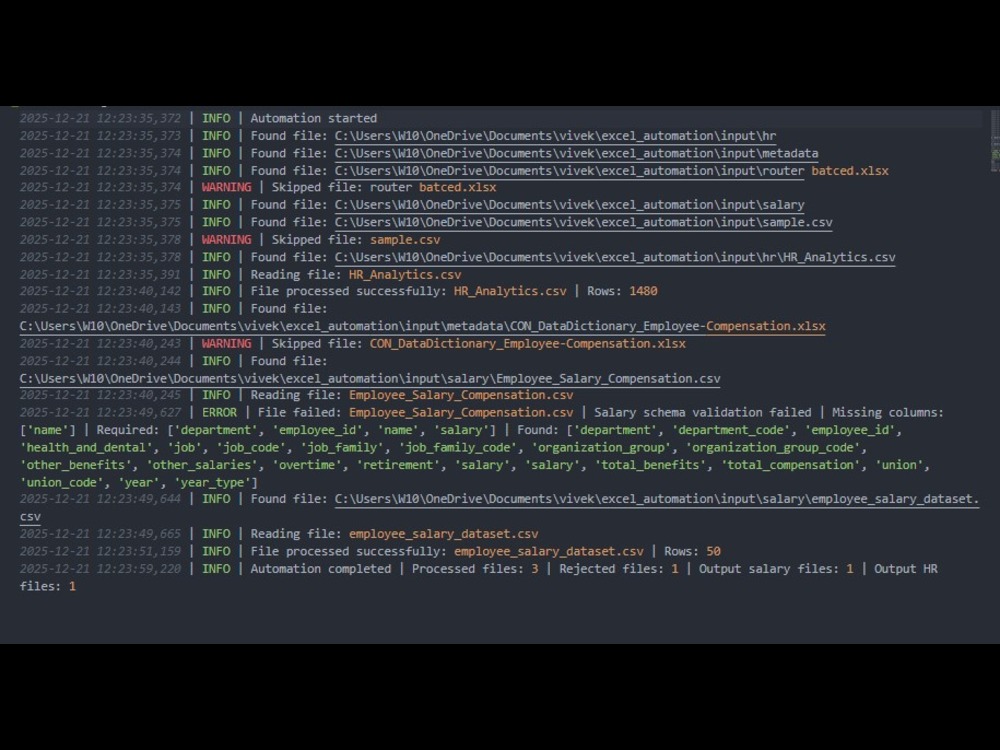This screenshot has width=1000, height=750.
Task: Click the 'Automation completed' message
Action: pyautogui.click(x=321, y=569)
